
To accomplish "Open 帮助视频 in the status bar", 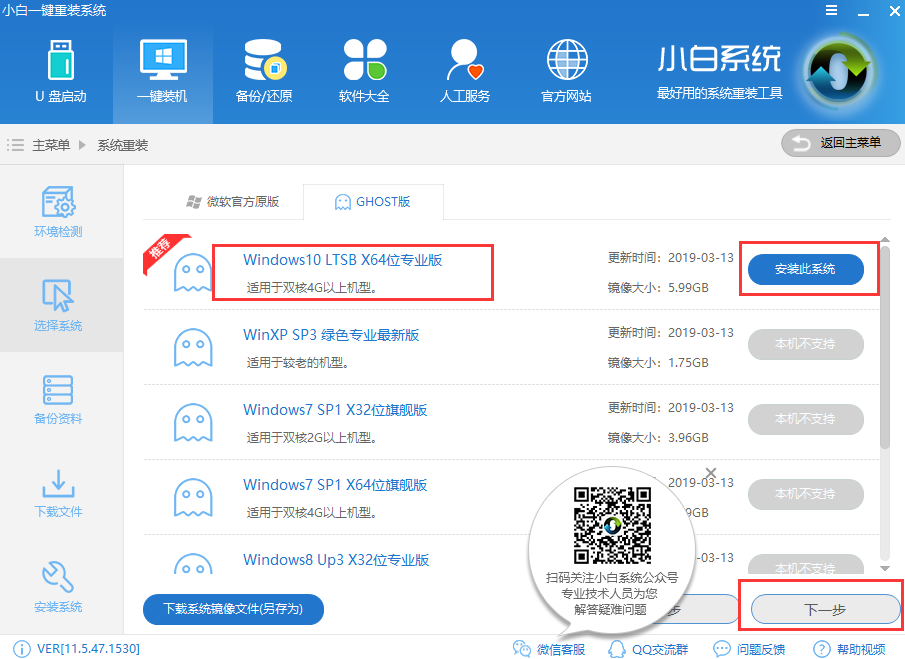I will pos(849,649).
